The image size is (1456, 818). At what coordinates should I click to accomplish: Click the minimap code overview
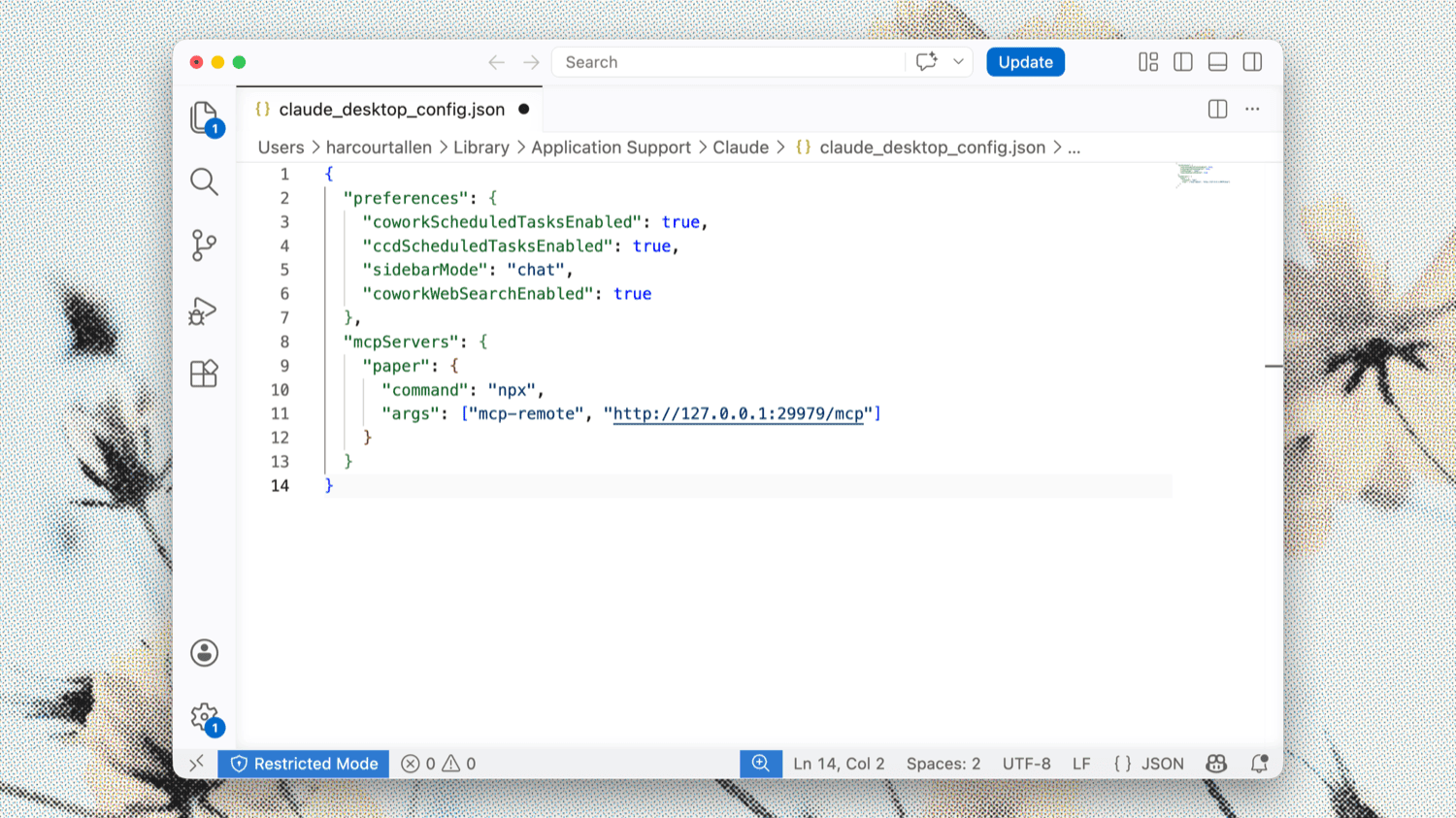[x=1204, y=175]
